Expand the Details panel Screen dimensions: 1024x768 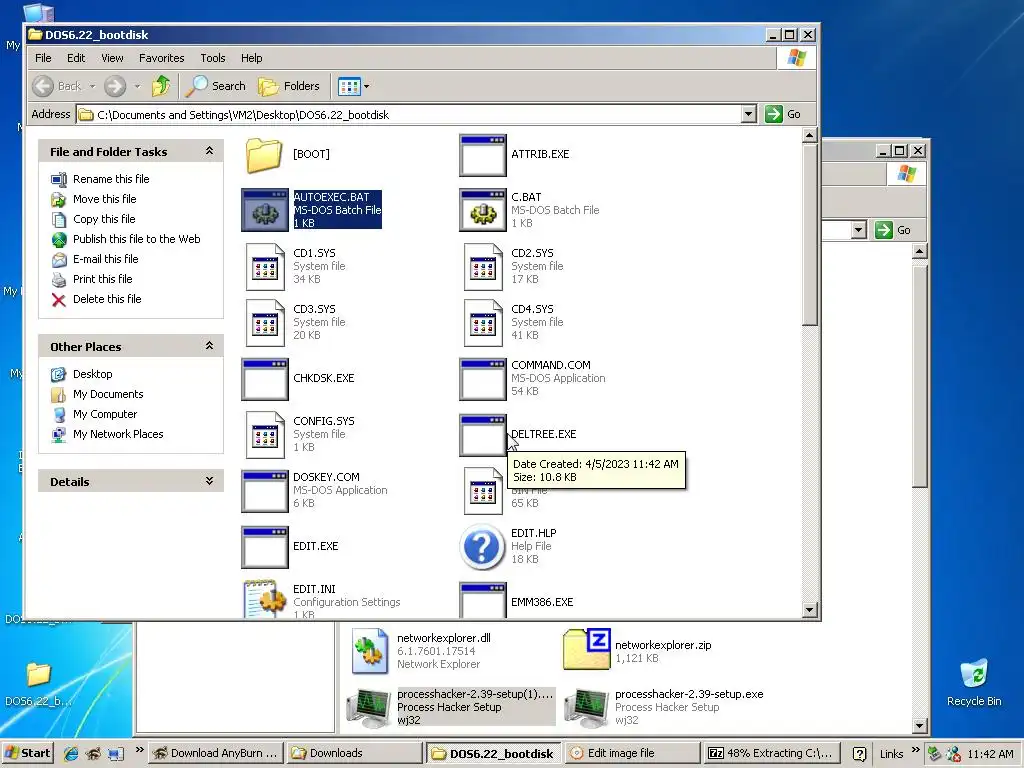209,481
